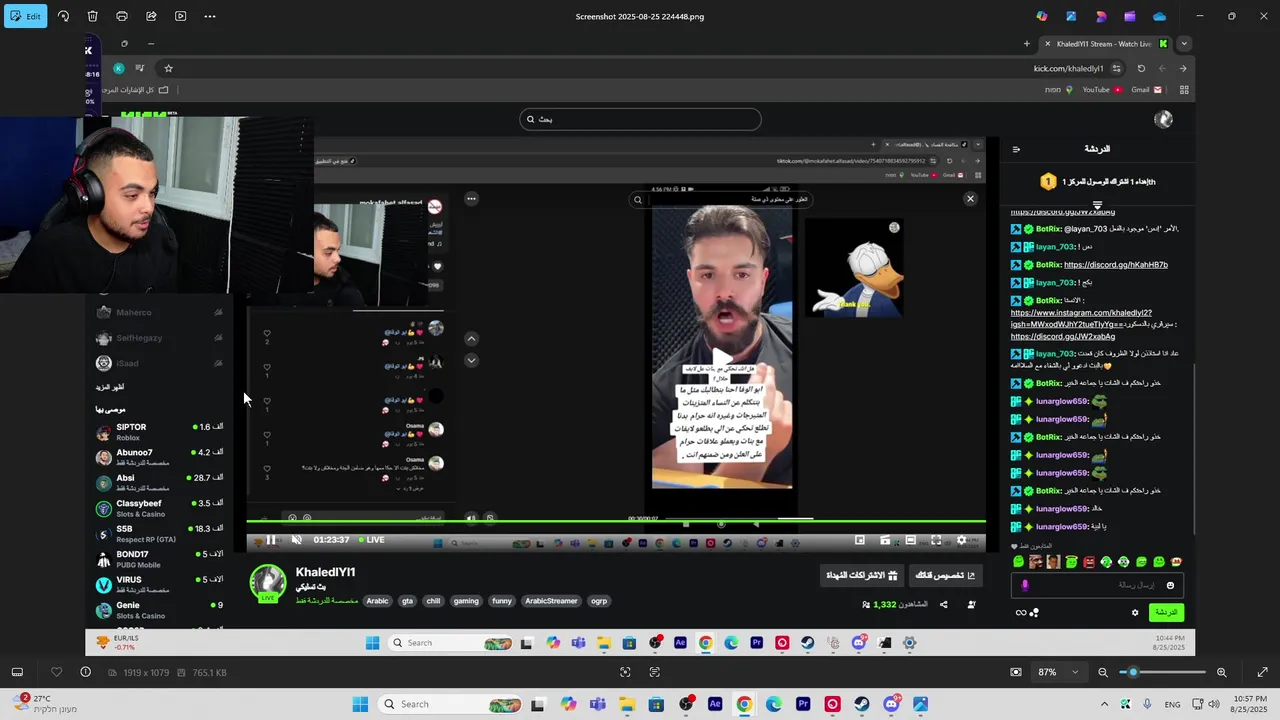Screen dimensions: 1280x720
Task: Open Task View on the Windows taskbar
Action: tap(537, 704)
